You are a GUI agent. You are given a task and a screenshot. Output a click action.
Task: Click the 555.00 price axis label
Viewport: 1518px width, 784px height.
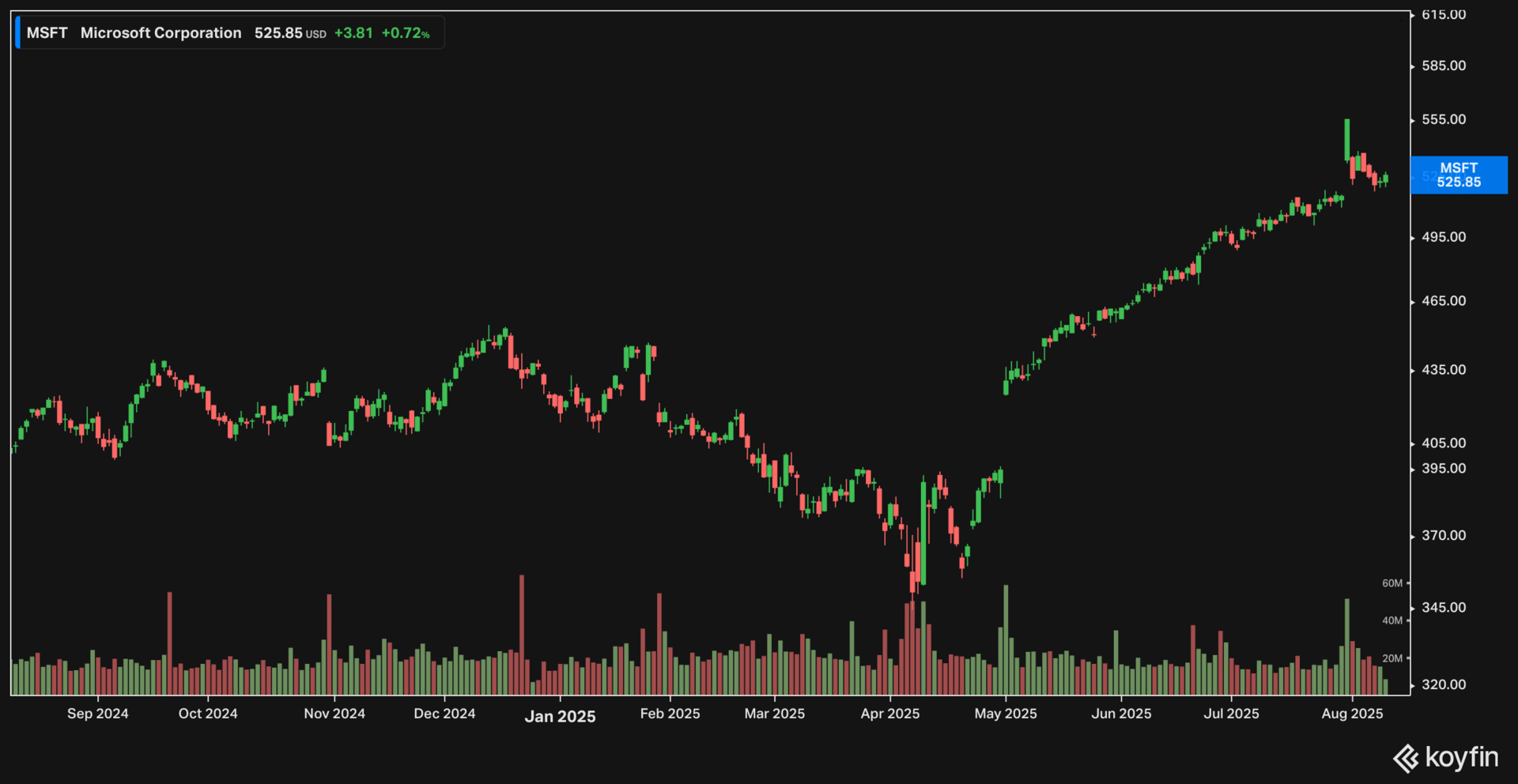[x=1444, y=119]
